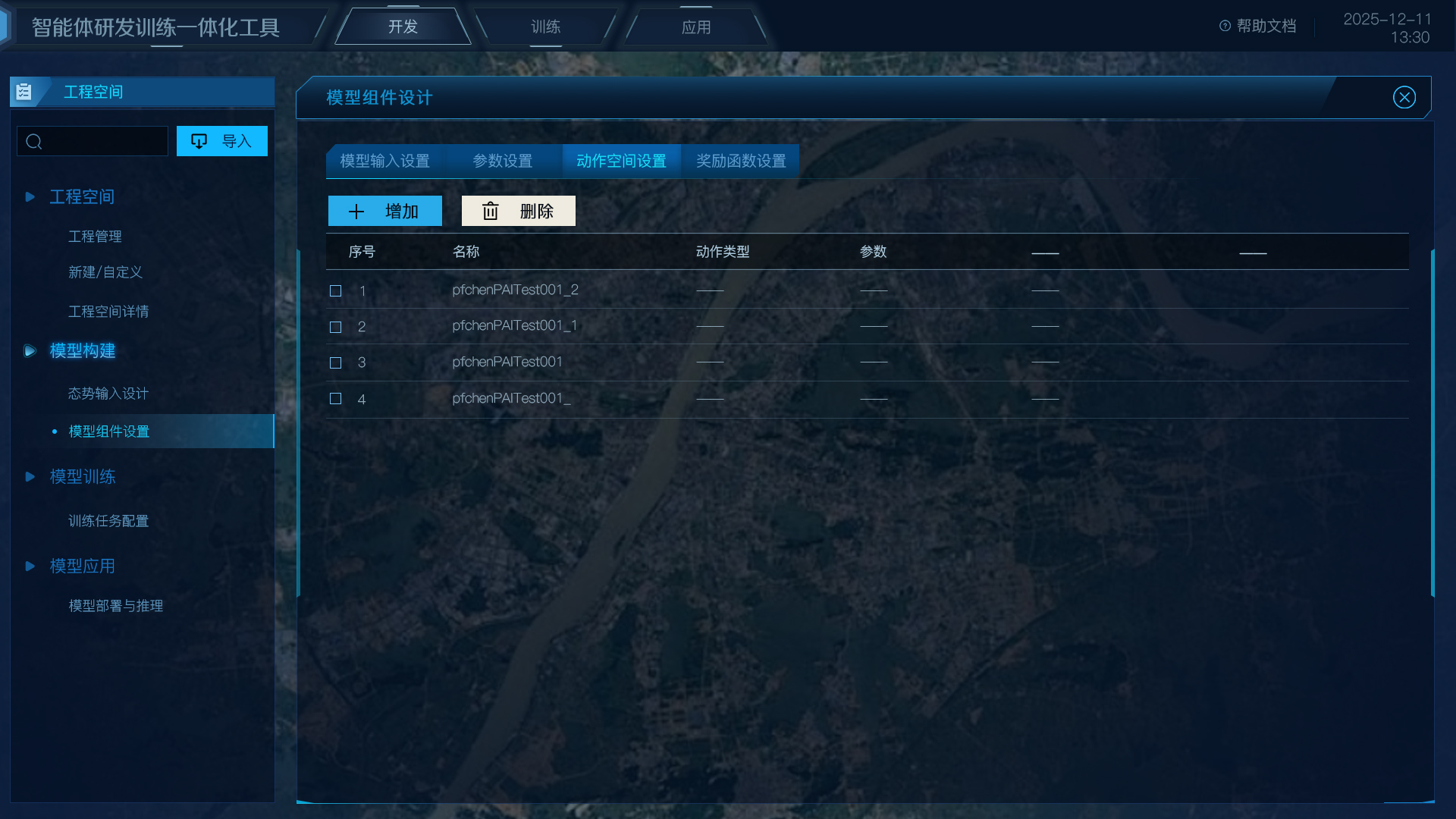Click the plus icon on 增加 button

point(356,212)
